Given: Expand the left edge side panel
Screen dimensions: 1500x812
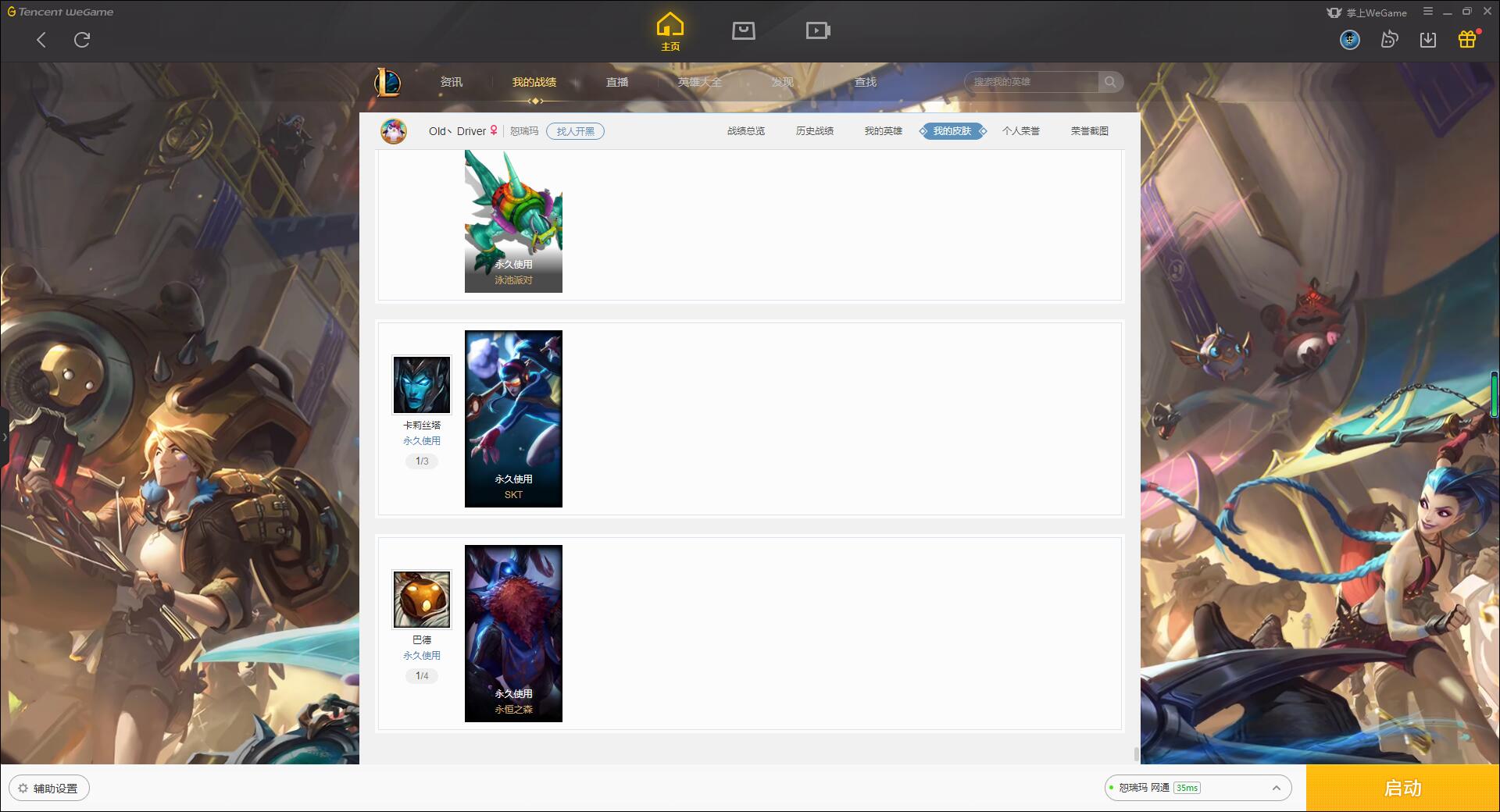Looking at the screenshot, I should click(4, 436).
